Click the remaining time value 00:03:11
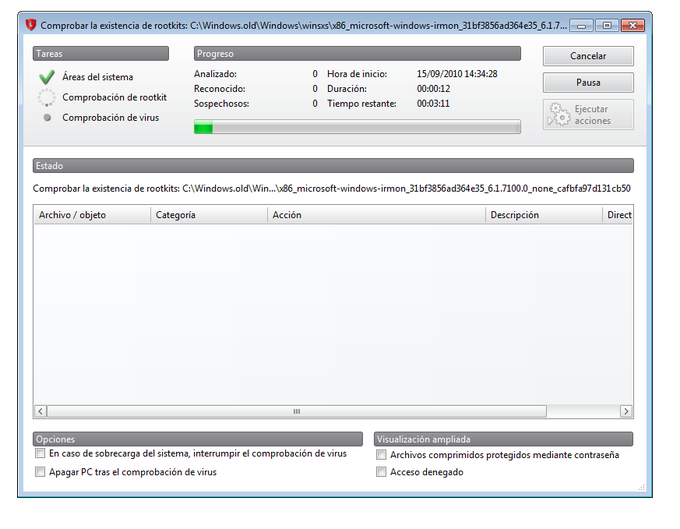Screen dimensions: 680x529 pyautogui.click(x=433, y=104)
